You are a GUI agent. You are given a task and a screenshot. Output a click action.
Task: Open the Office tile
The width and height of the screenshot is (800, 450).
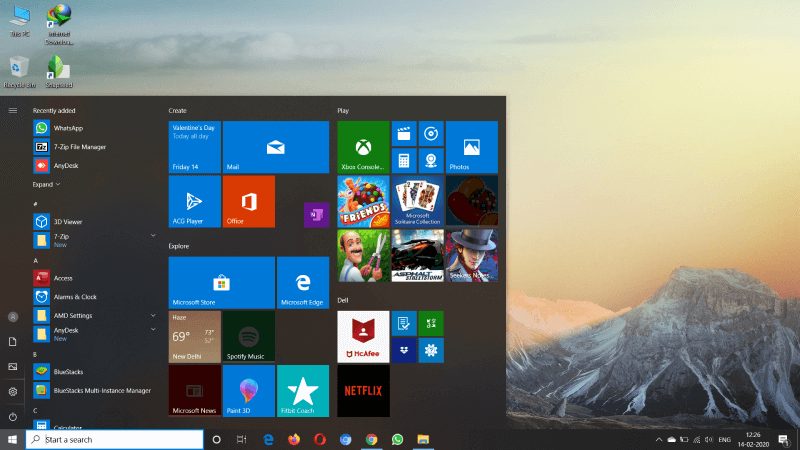249,202
